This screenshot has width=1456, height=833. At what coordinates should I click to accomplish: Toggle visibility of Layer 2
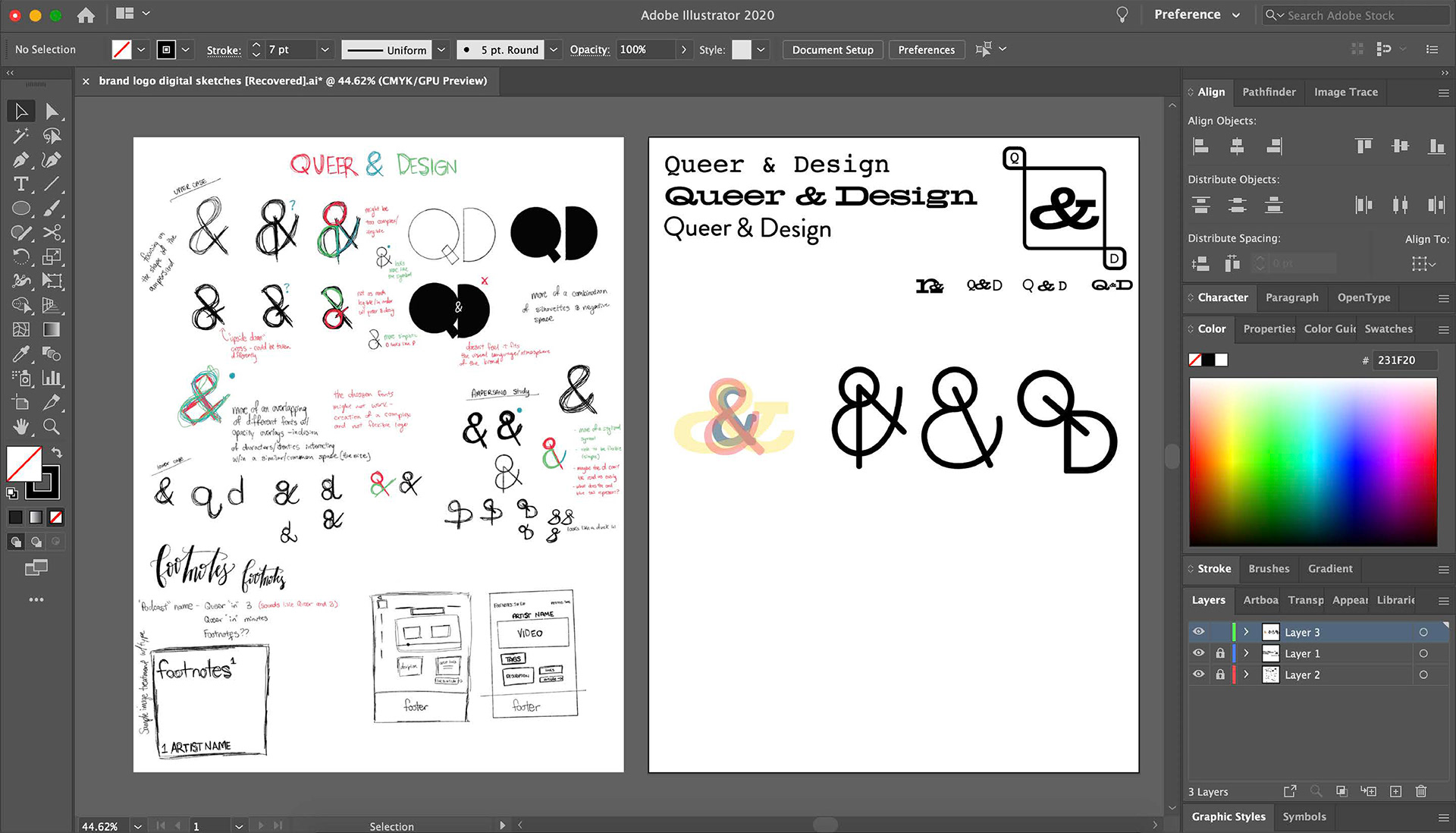coord(1198,674)
